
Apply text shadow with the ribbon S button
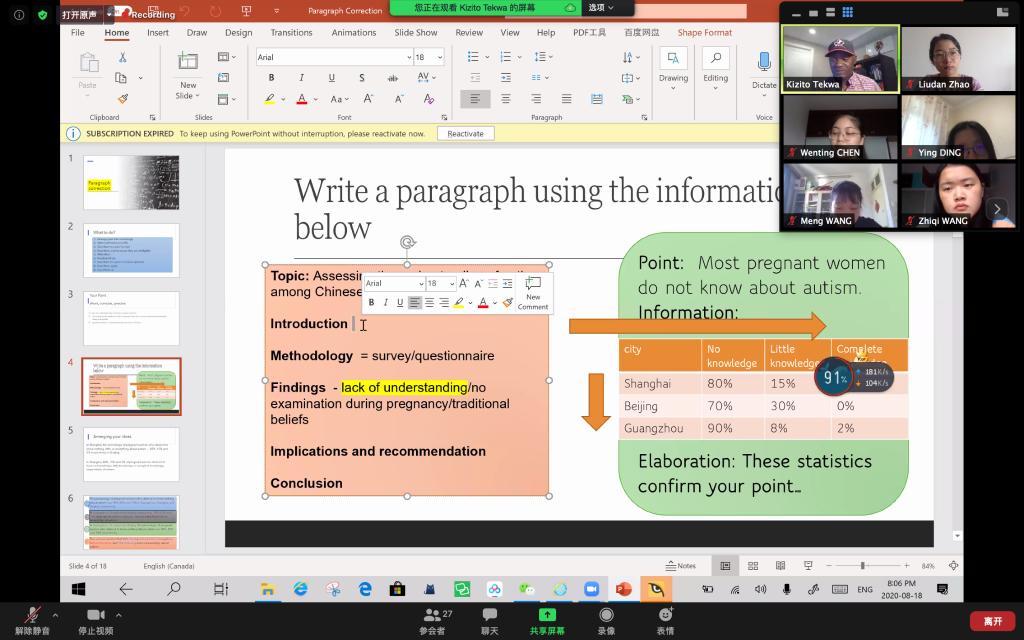361,78
